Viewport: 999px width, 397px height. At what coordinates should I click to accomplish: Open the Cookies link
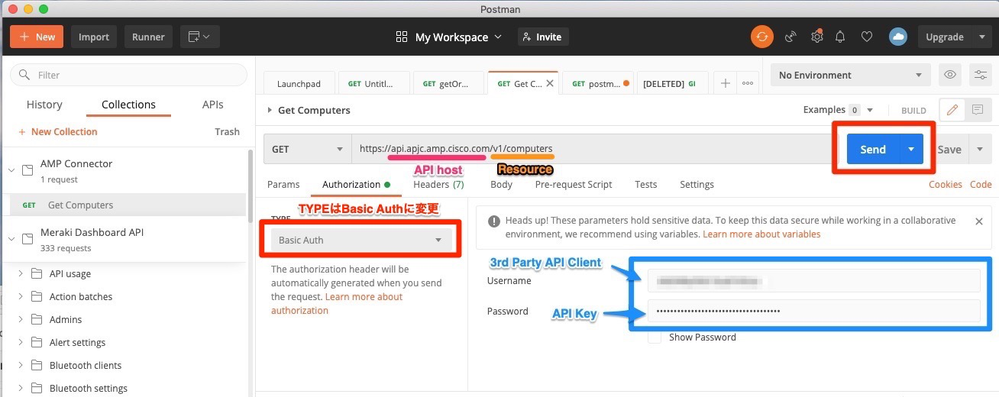pos(945,184)
